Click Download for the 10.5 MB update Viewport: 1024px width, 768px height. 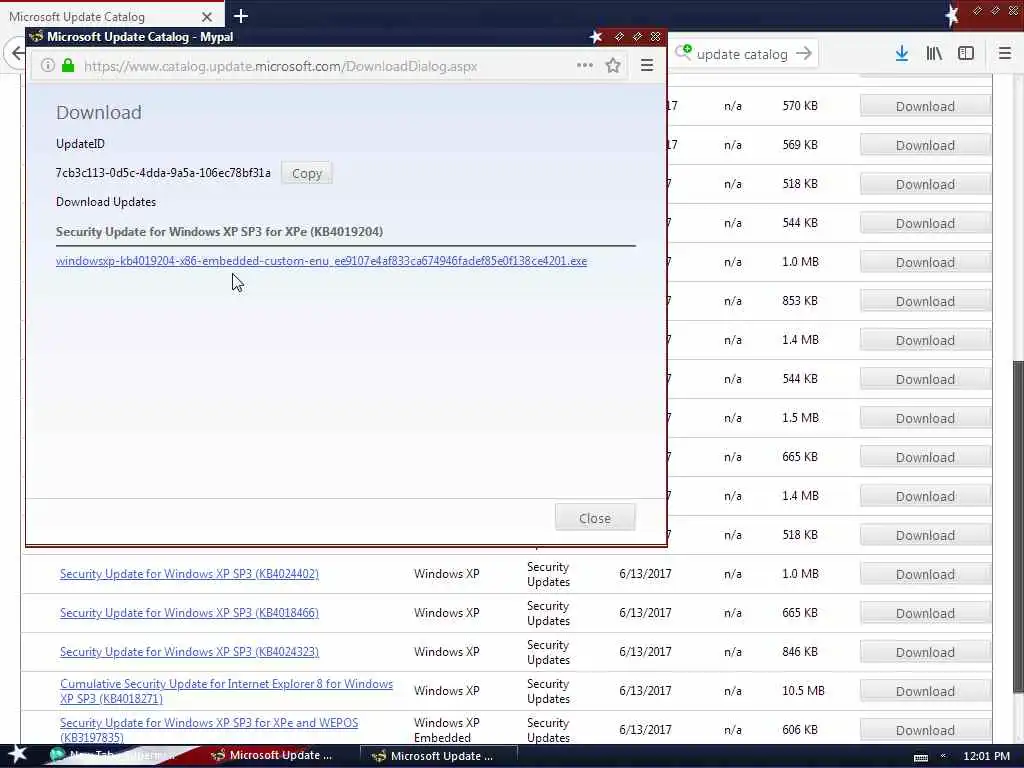click(925, 691)
